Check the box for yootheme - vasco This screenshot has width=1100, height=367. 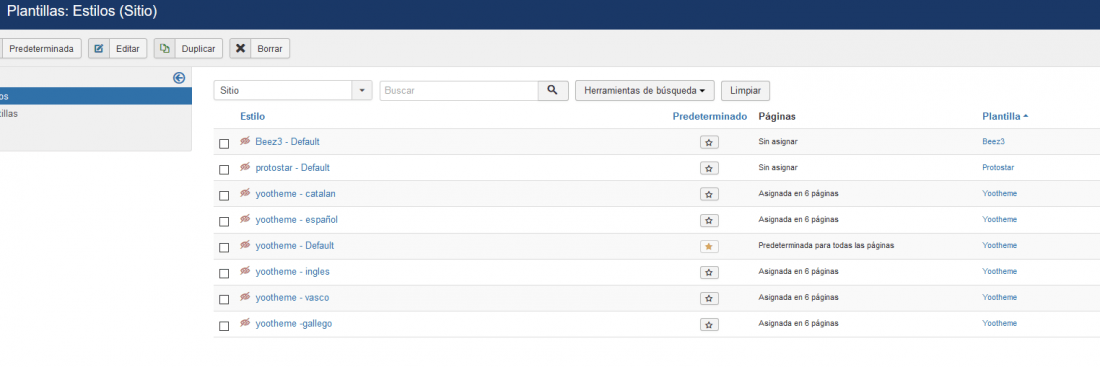coord(224,300)
